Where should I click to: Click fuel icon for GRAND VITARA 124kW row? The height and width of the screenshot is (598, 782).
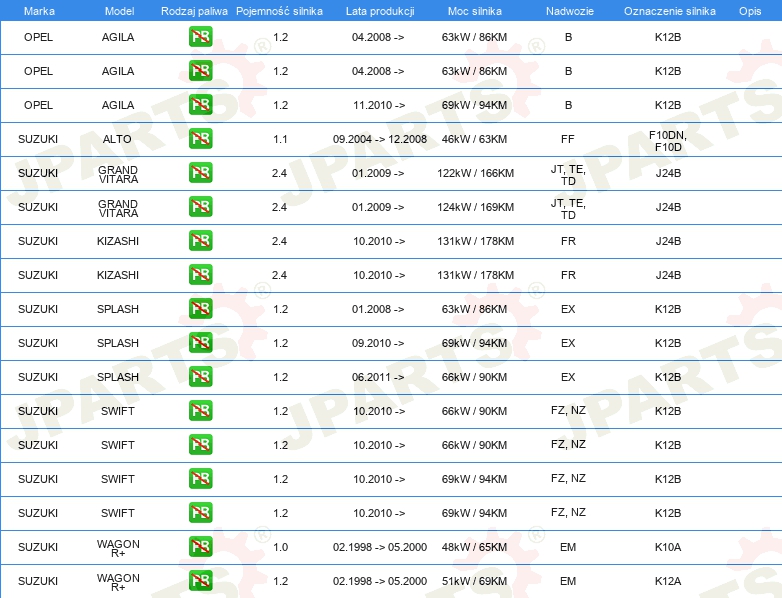coord(200,206)
